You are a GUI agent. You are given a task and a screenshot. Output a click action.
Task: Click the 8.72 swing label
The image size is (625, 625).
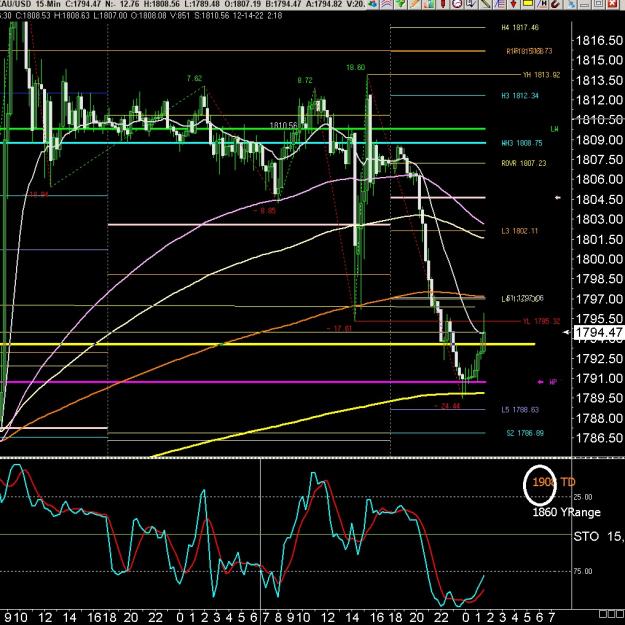[305, 80]
